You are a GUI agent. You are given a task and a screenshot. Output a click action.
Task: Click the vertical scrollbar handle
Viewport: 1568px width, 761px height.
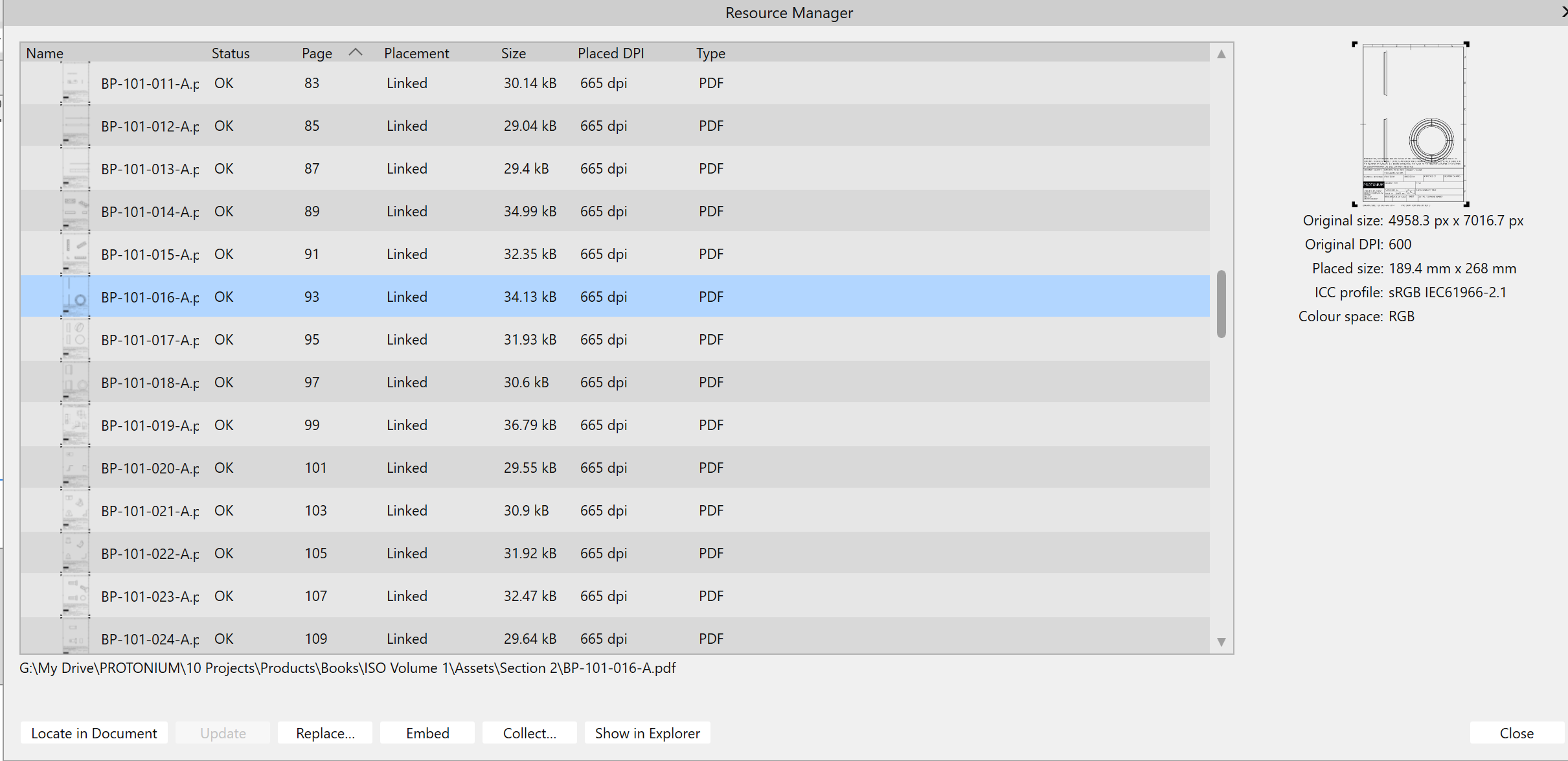point(1221,304)
